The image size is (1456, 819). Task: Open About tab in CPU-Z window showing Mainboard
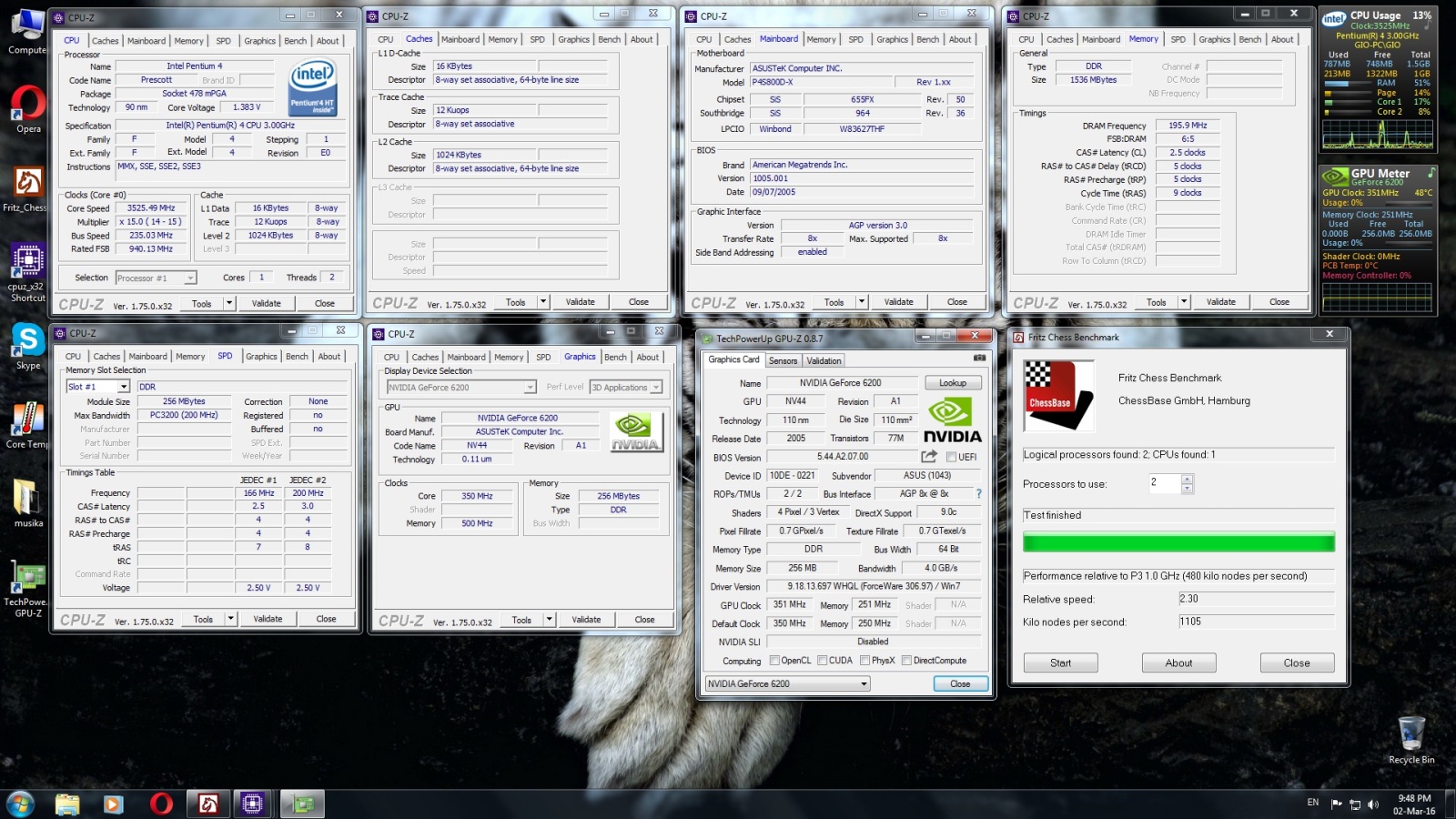point(960,39)
